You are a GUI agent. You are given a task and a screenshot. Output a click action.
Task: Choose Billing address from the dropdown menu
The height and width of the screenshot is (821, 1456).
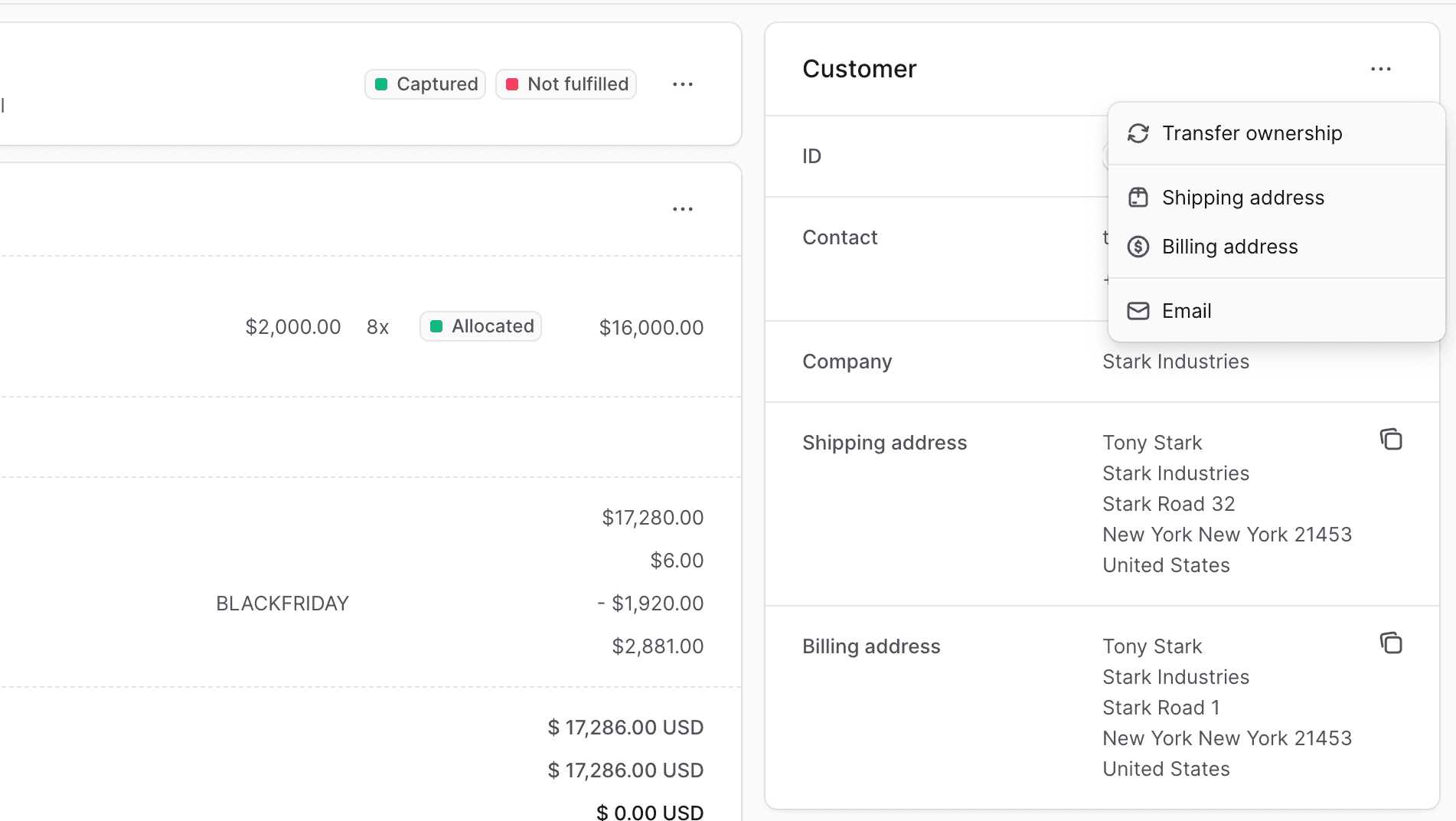point(1229,247)
